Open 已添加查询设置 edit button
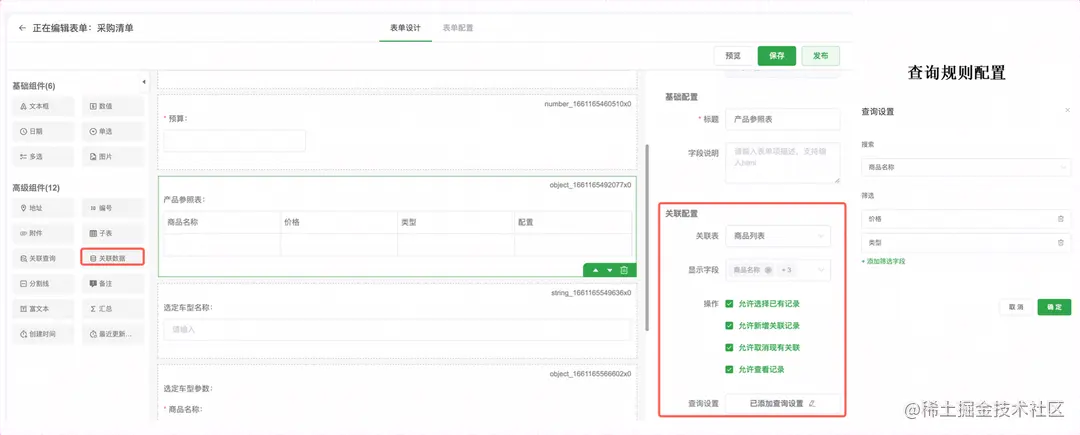 click(x=783, y=404)
